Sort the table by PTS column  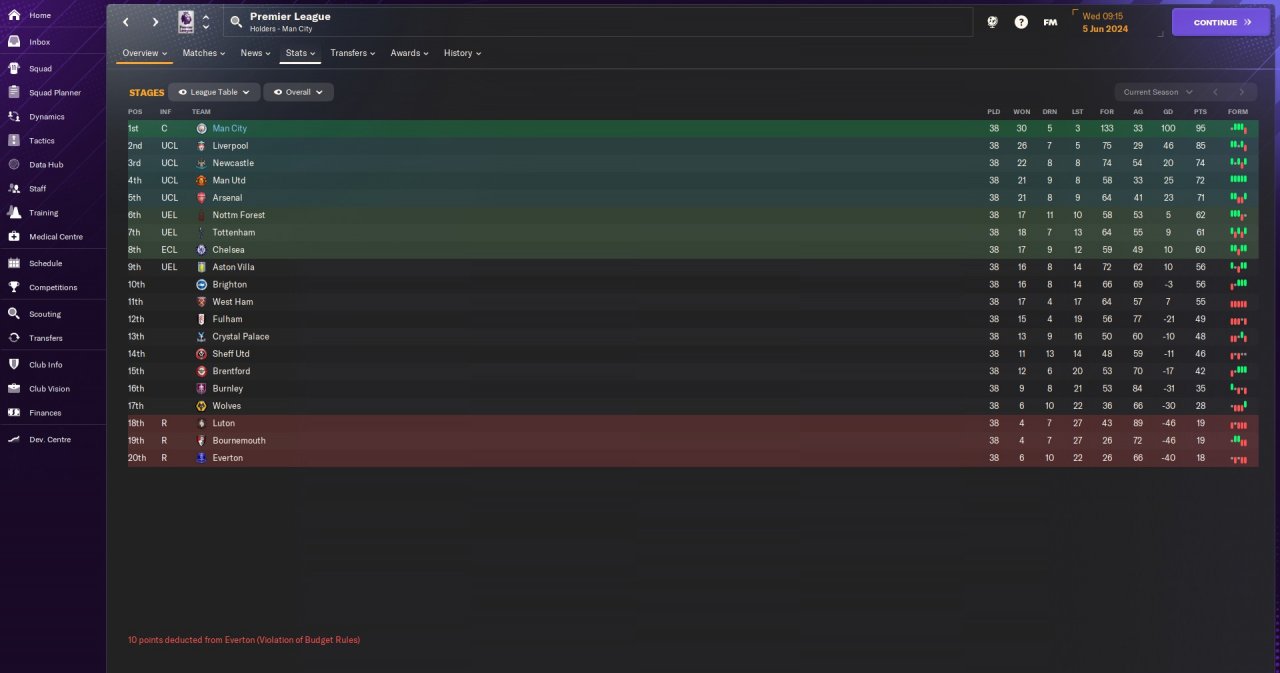pos(1200,111)
